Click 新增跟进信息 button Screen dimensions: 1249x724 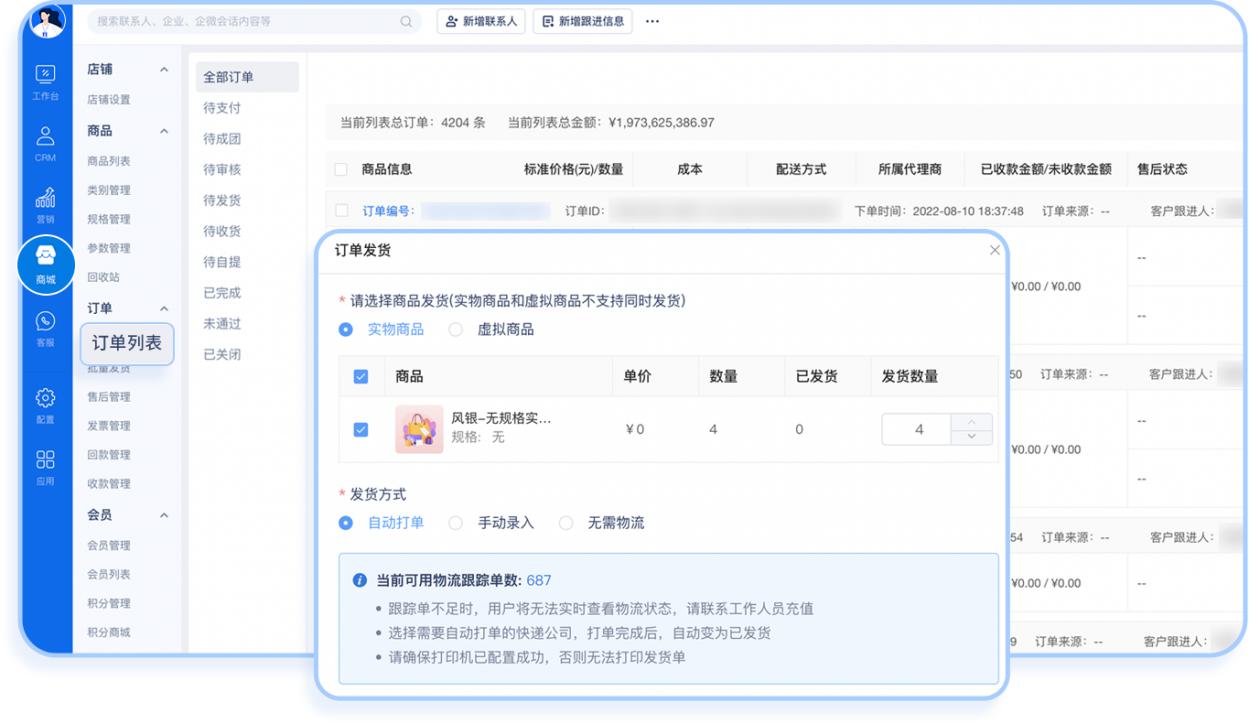pos(584,21)
